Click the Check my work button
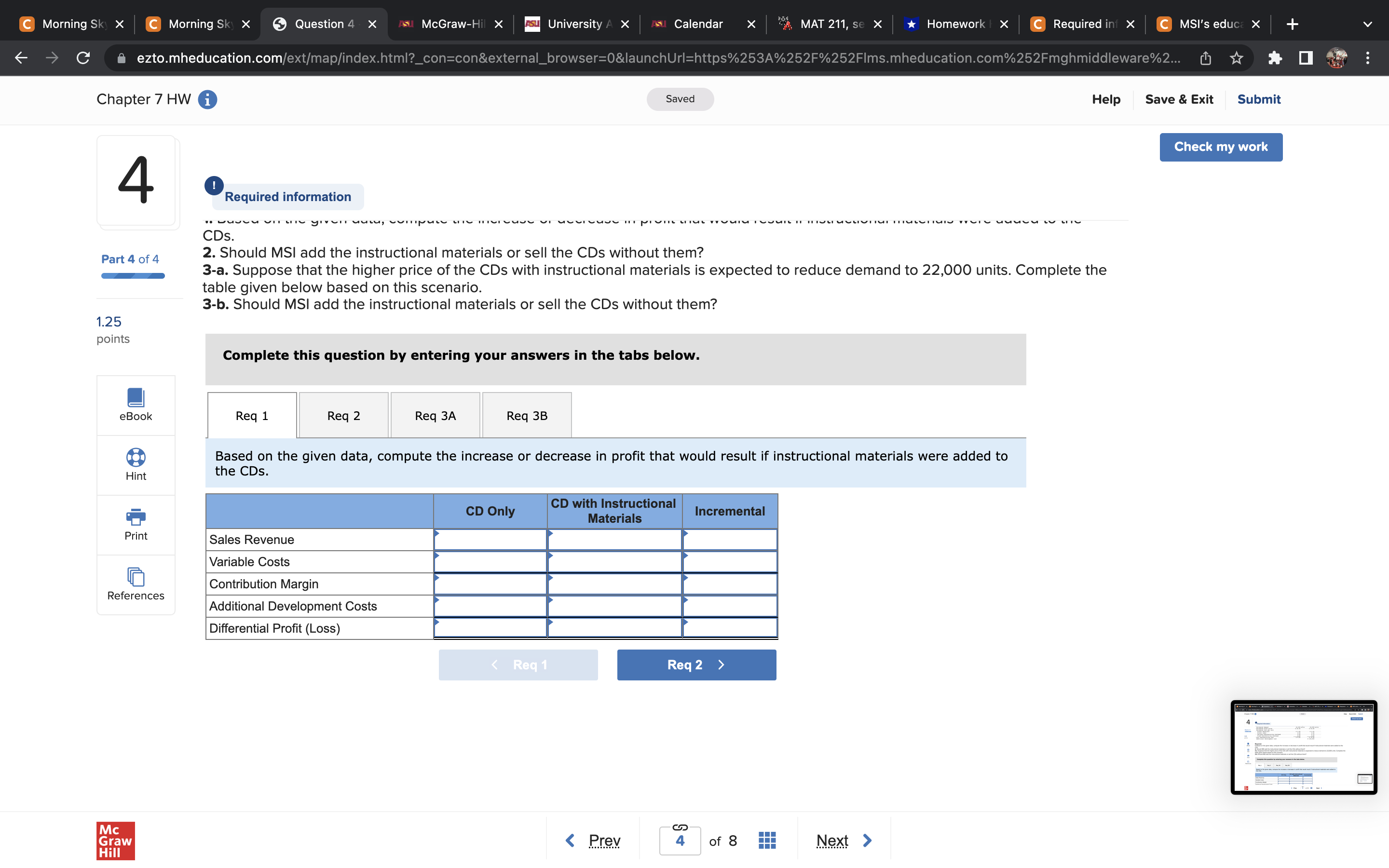This screenshot has height=868, width=1389. pyautogui.click(x=1221, y=147)
